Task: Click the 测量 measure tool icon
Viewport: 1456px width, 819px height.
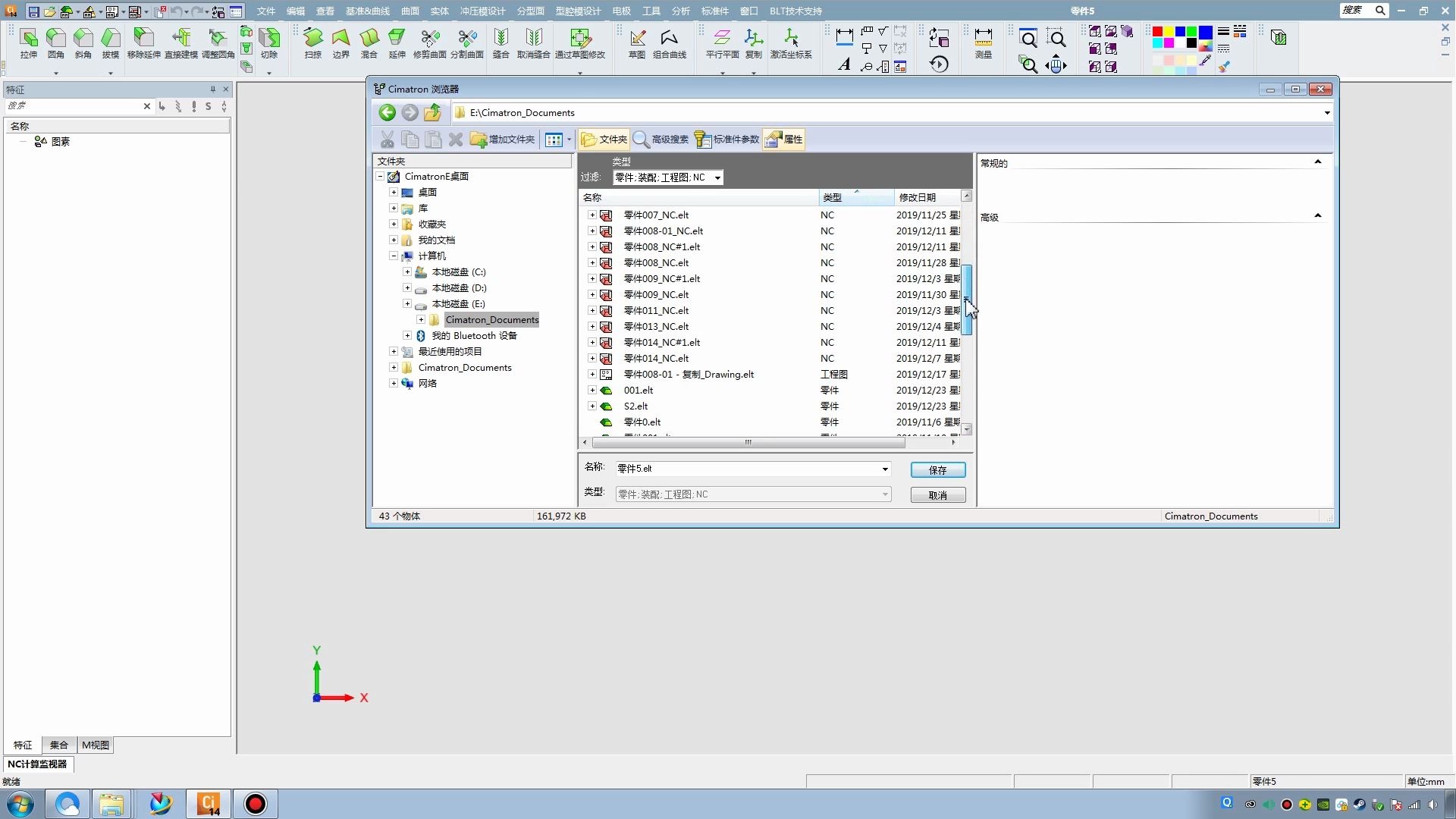Action: pyautogui.click(x=984, y=39)
